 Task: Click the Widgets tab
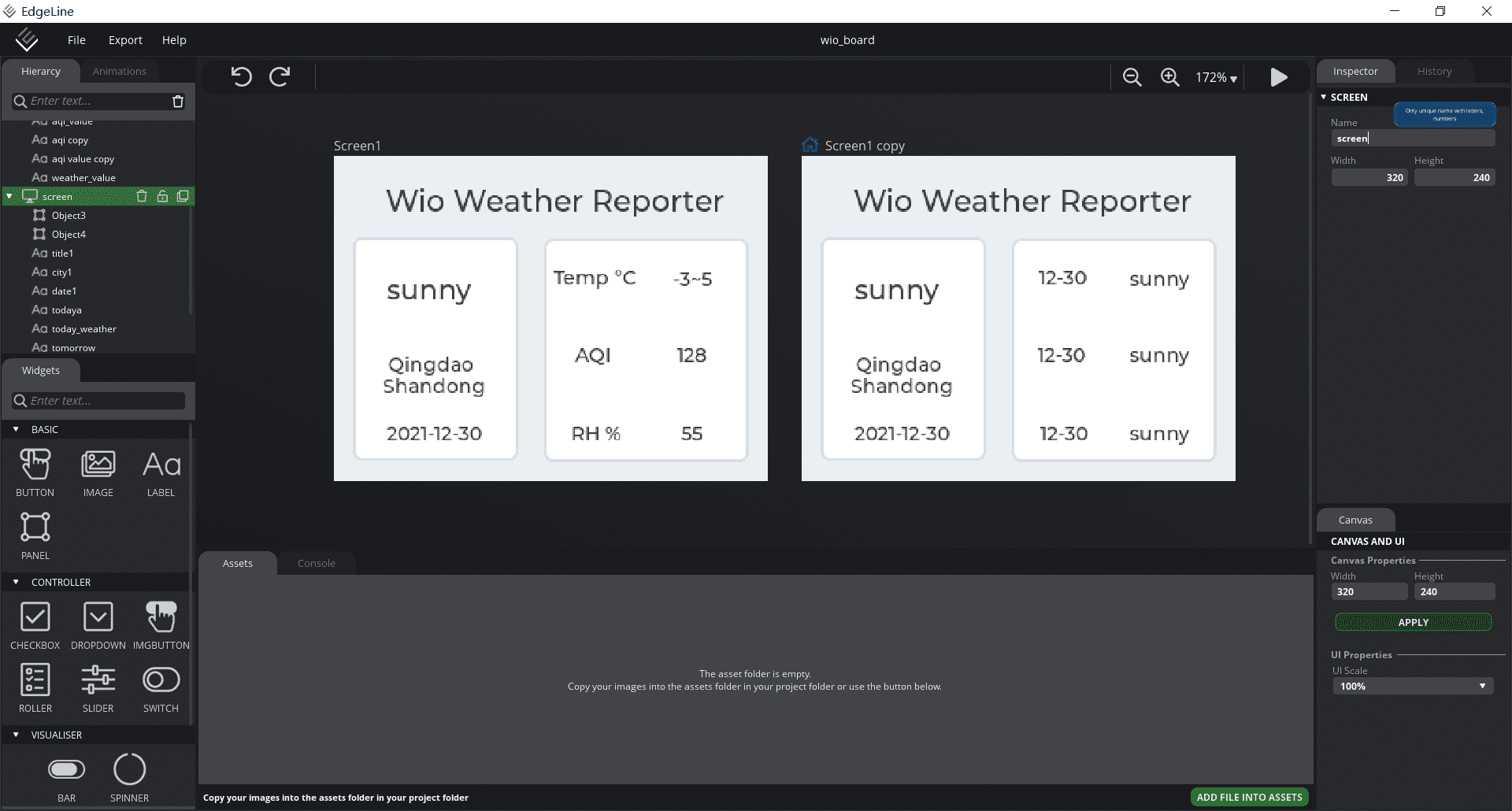(x=41, y=370)
